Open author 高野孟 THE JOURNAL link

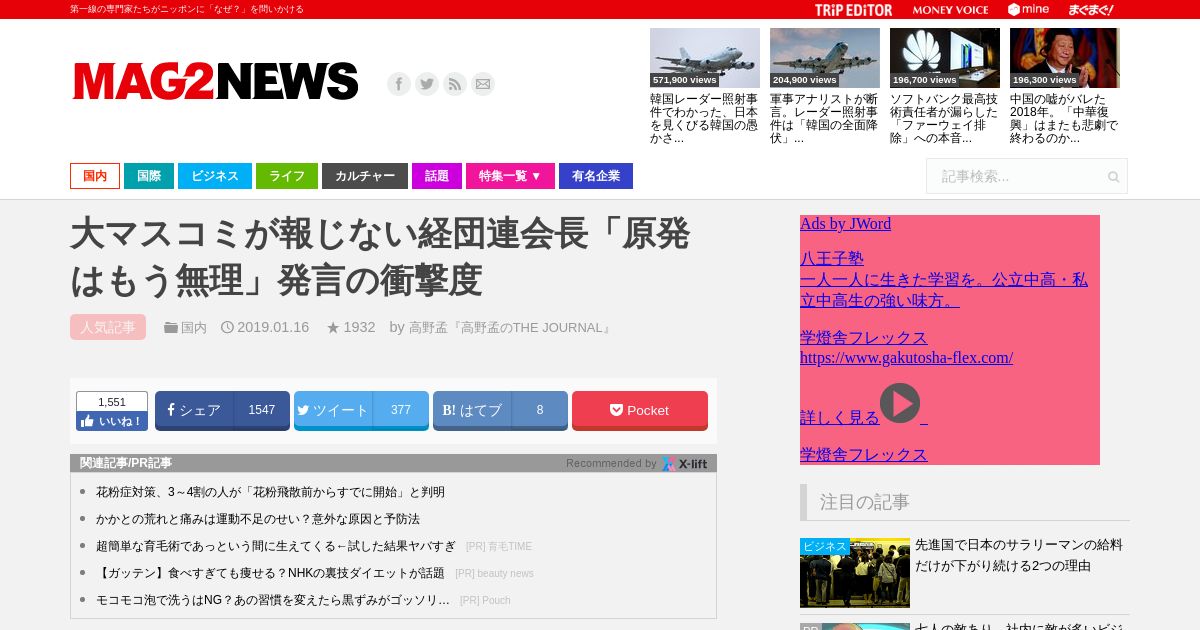pos(511,327)
